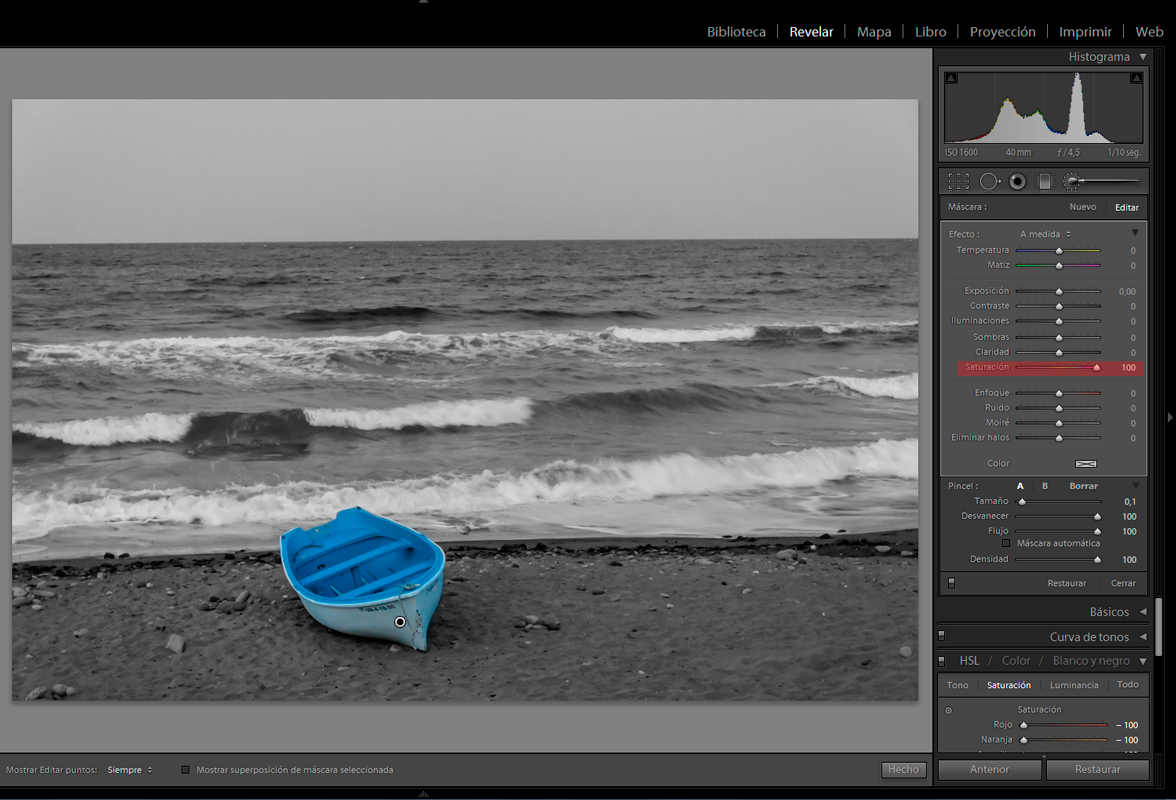Click the bottom filmstrip expand arrow
Image resolution: width=1176 pixels, height=800 pixels.
point(424,793)
